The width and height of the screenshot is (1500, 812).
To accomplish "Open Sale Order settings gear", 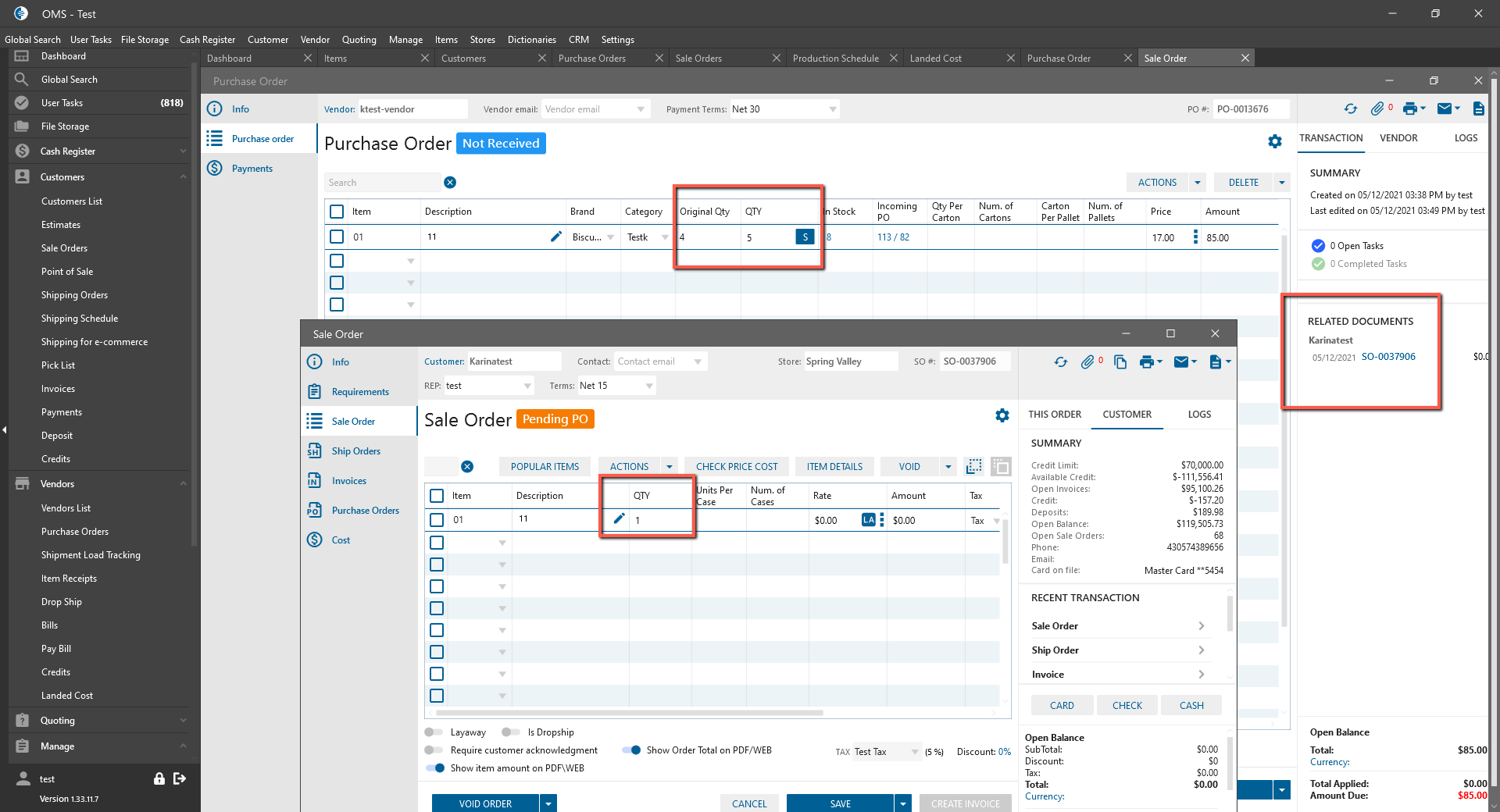I will (x=1002, y=415).
